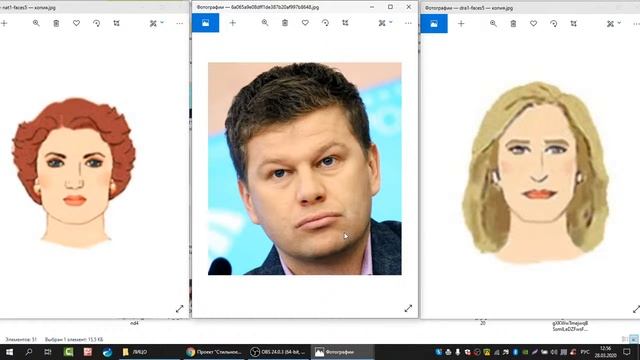Minimize the middle Photos window

tap(372, 7)
